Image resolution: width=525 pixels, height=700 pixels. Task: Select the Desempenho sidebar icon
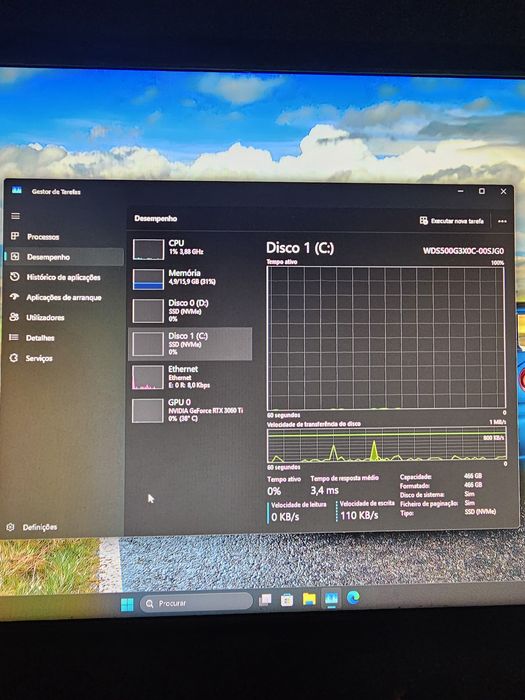pyautogui.click(x=15, y=257)
